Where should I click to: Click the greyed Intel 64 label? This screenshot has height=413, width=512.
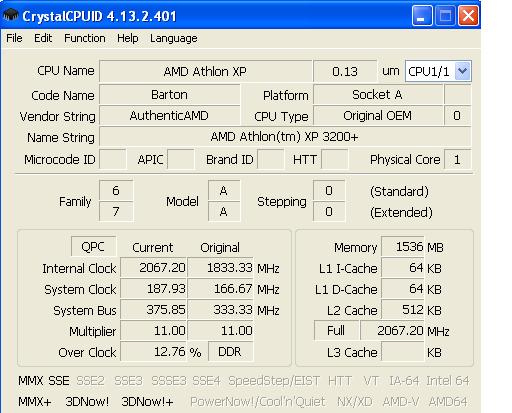coord(448,381)
